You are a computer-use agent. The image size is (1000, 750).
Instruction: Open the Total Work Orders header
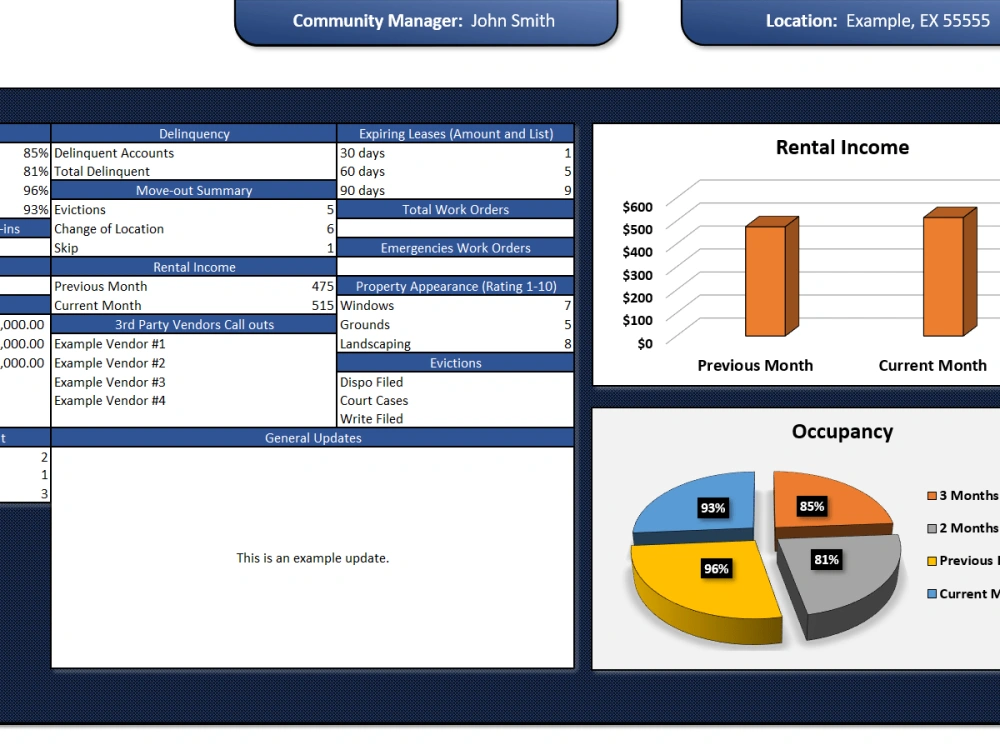455,209
